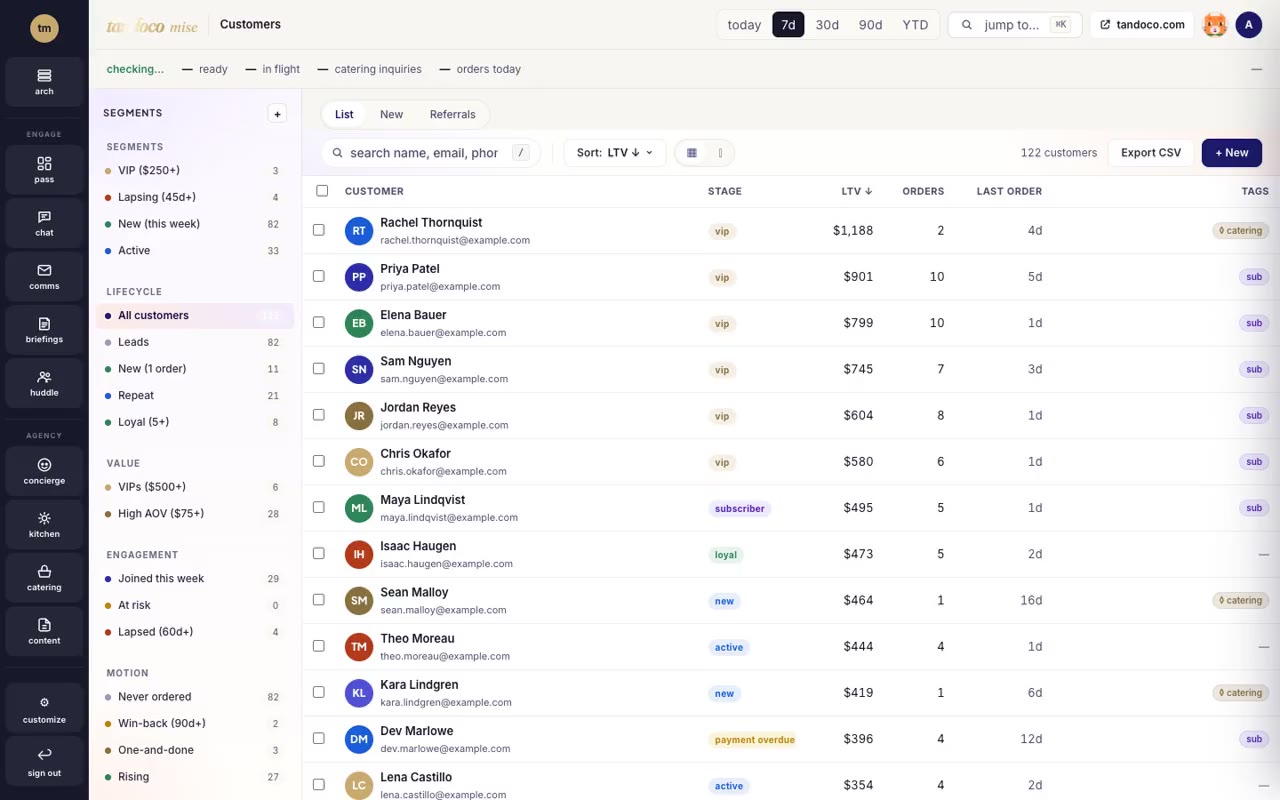Screen dimensions: 1280x800
Task: Open the catering icon
Action: [x=44, y=577]
